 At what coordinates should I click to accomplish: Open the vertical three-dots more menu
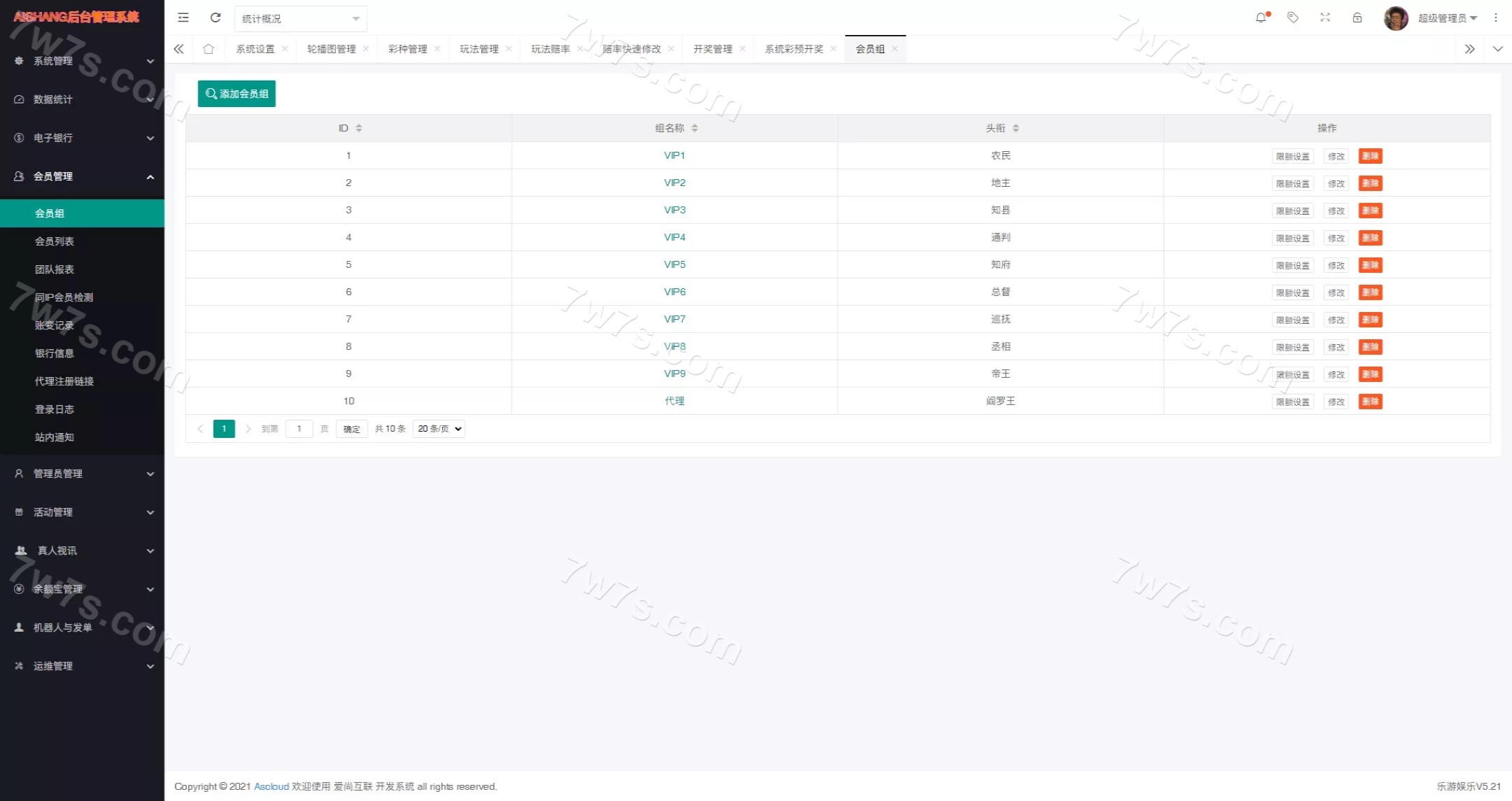click(1496, 18)
